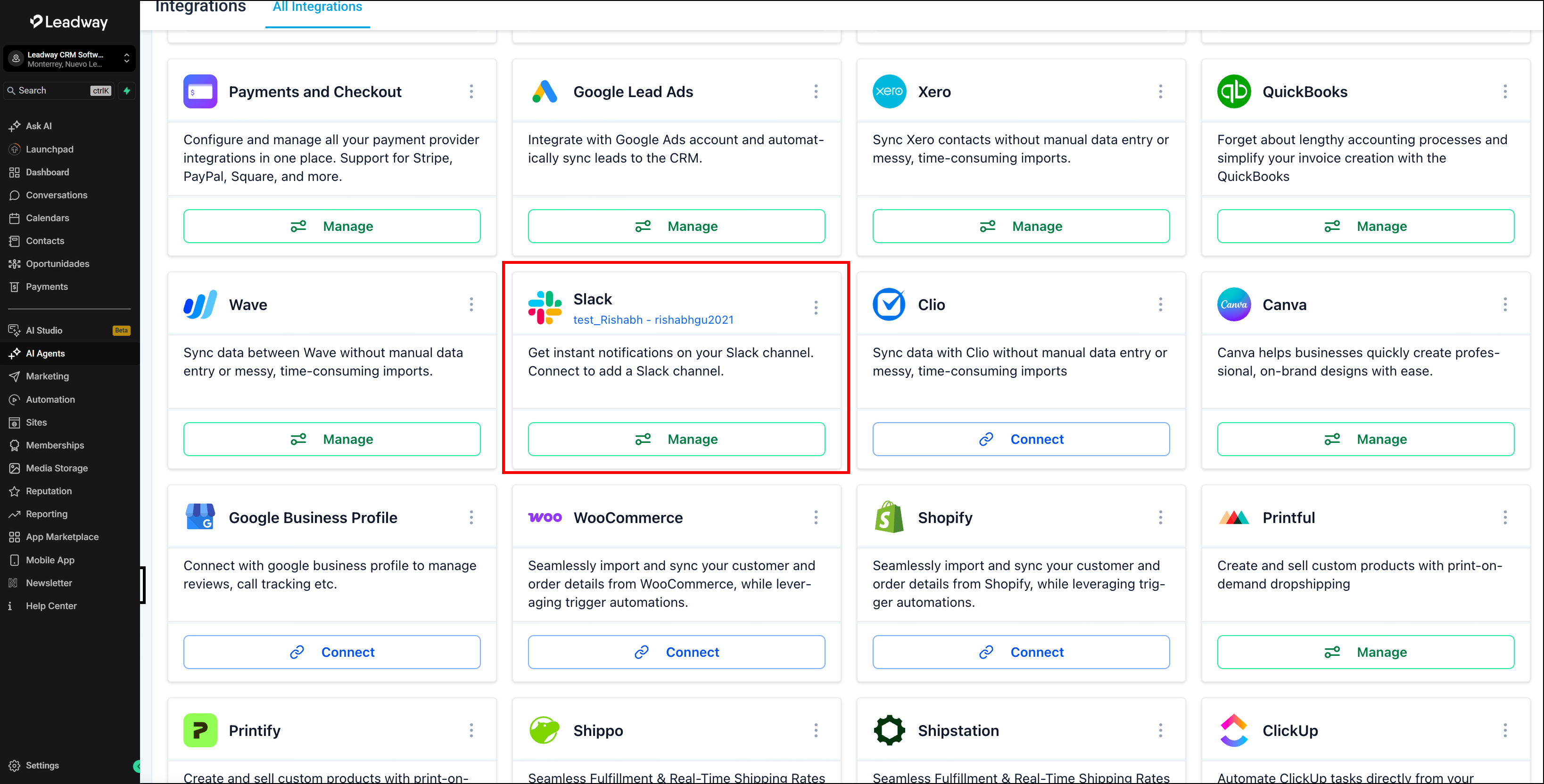Click the Xero logo

[x=889, y=91]
